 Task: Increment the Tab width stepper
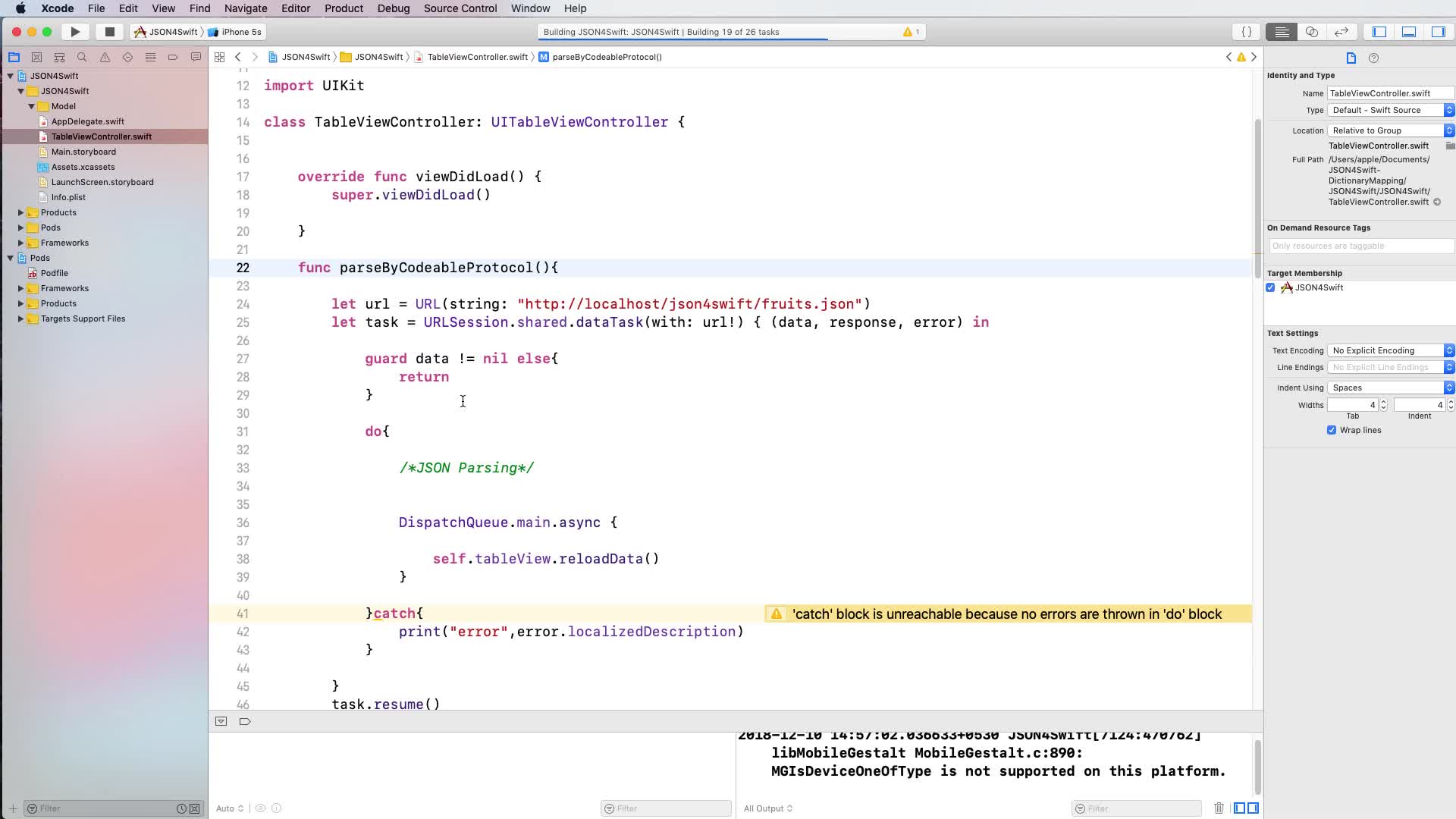coord(1383,402)
